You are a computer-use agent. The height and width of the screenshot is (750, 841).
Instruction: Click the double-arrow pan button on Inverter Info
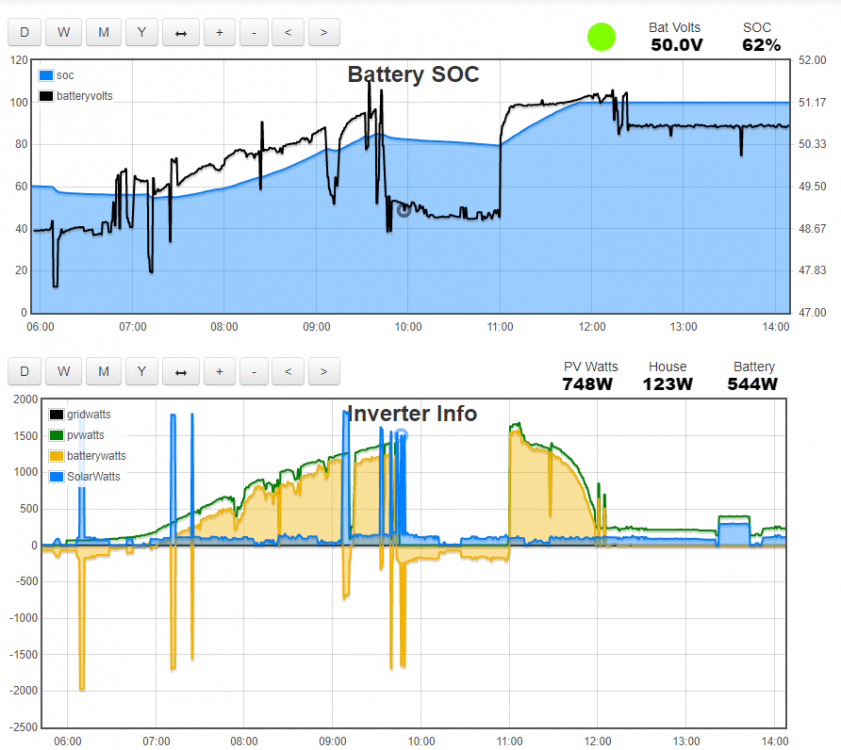[181, 371]
